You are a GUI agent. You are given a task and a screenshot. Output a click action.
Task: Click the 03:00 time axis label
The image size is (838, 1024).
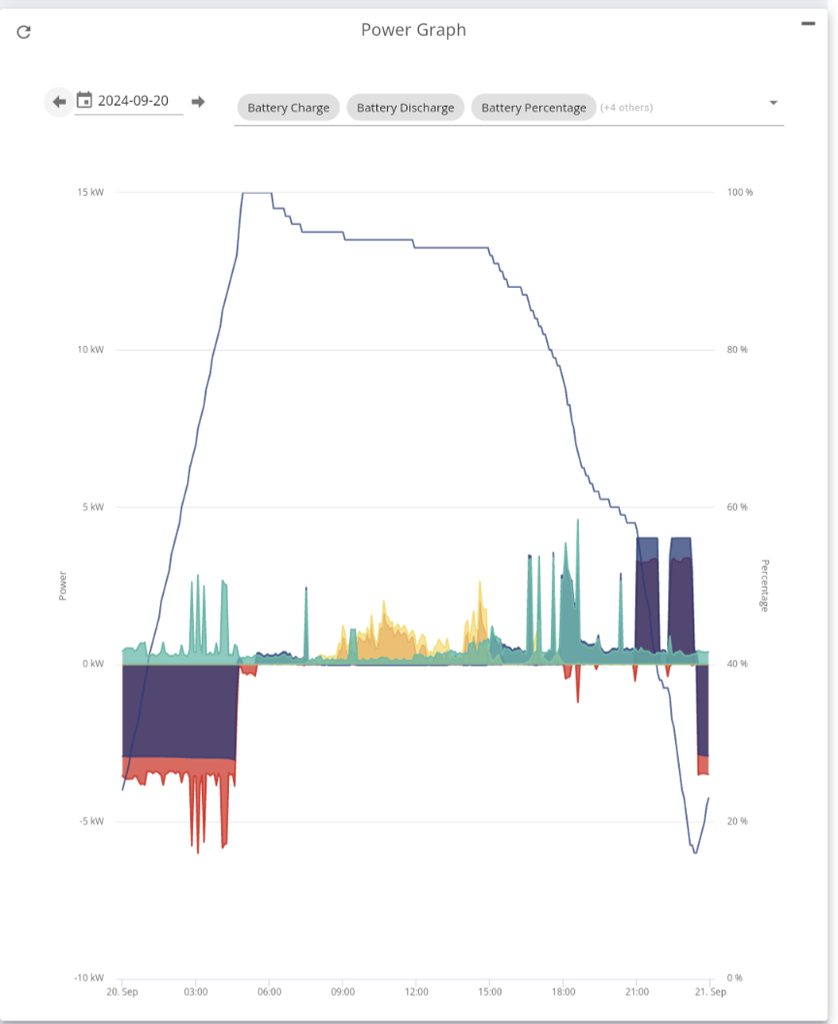pos(196,992)
